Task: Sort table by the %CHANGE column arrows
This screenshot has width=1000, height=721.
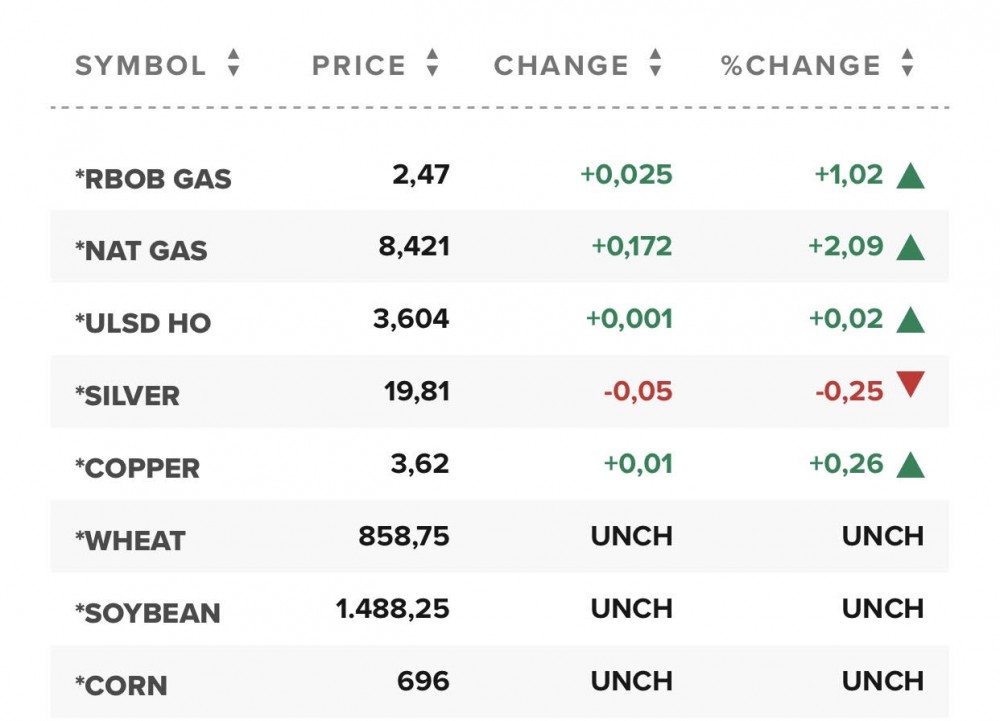Action: (907, 65)
